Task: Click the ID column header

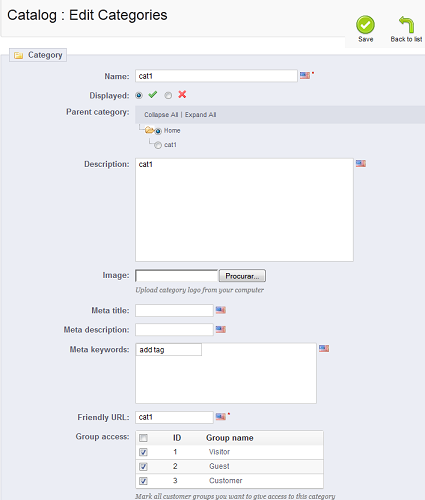Action: [x=177, y=438]
